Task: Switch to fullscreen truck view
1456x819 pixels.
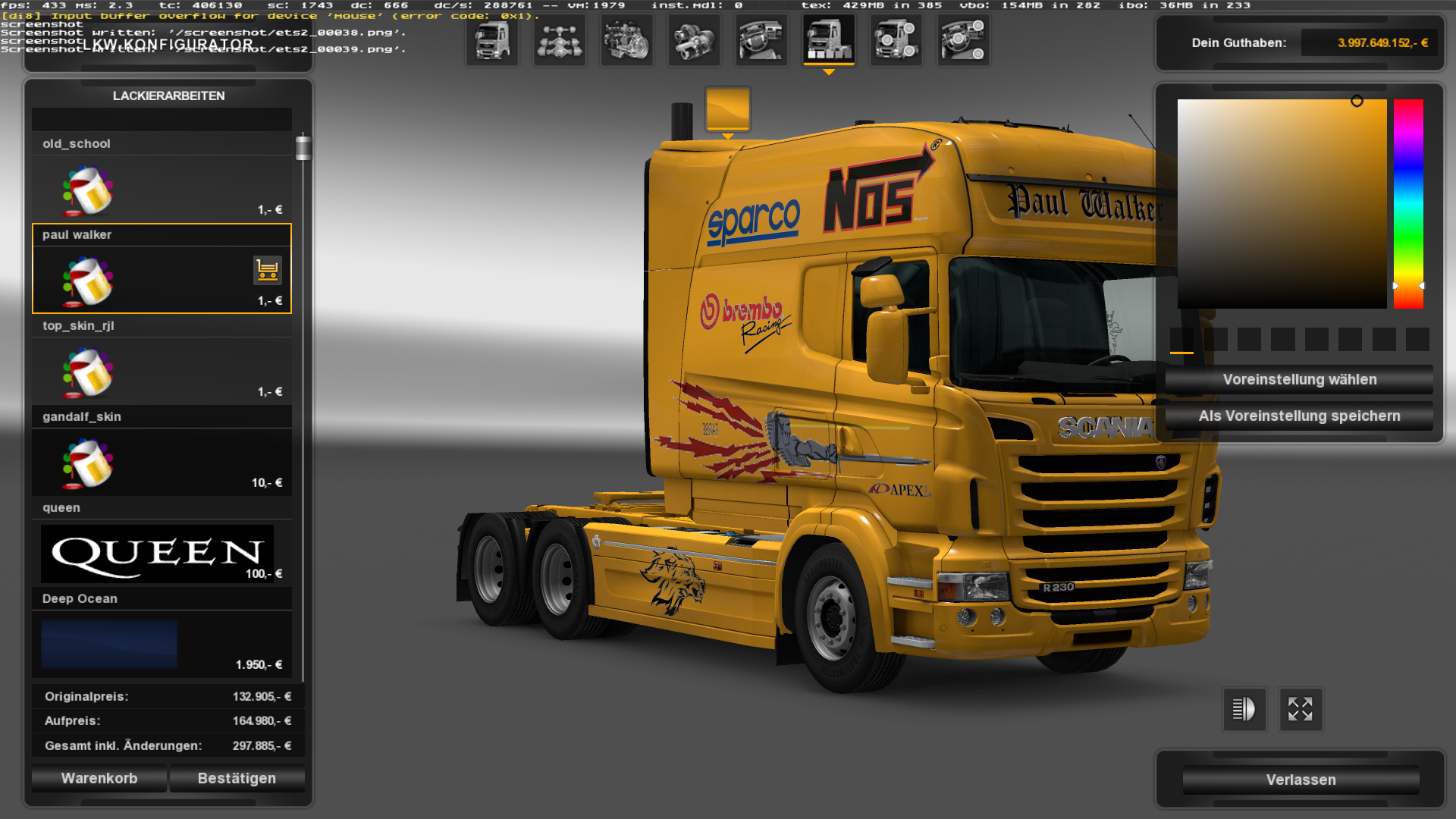Action: (1301, 710)
